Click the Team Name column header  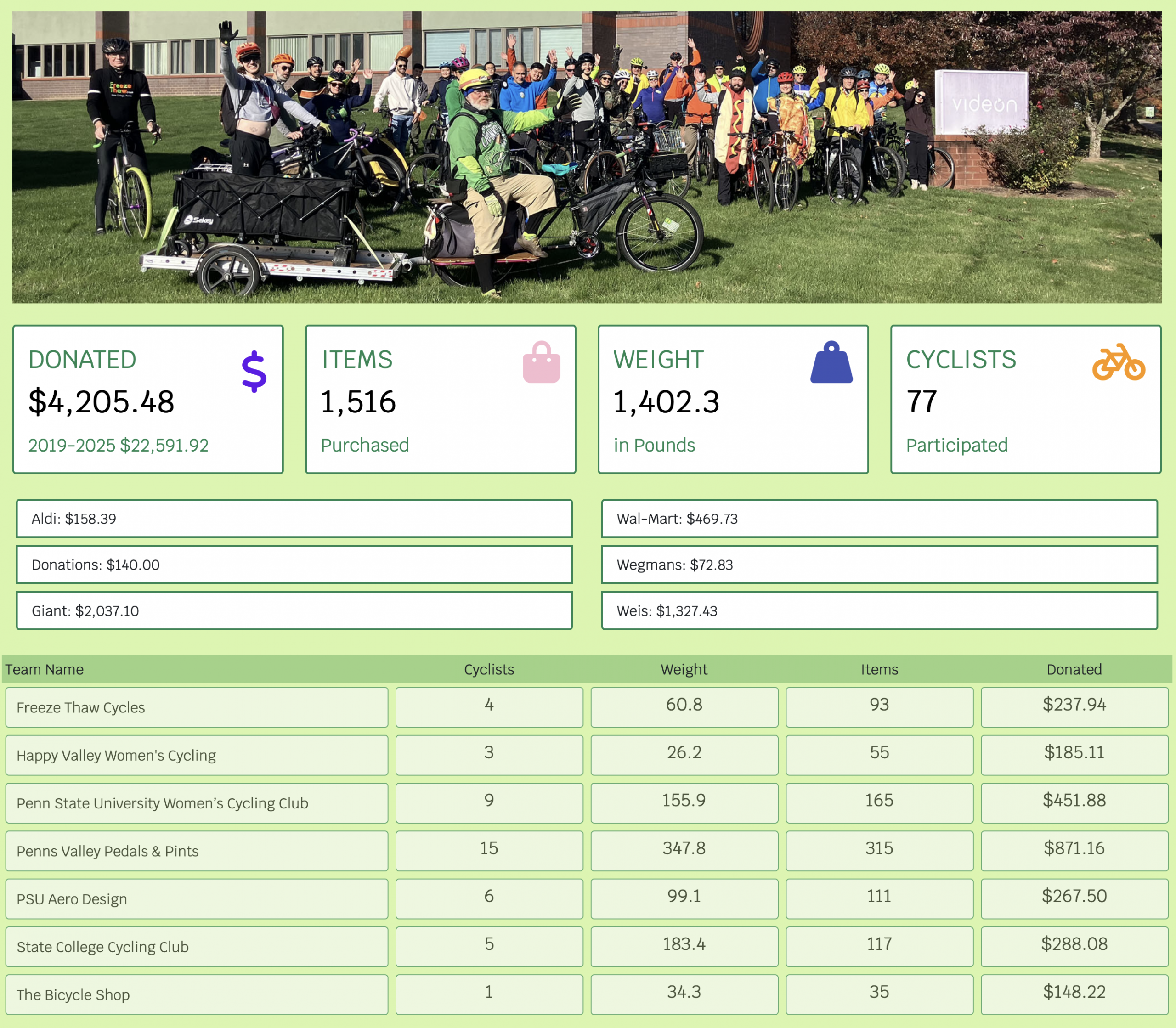point(44,669)
